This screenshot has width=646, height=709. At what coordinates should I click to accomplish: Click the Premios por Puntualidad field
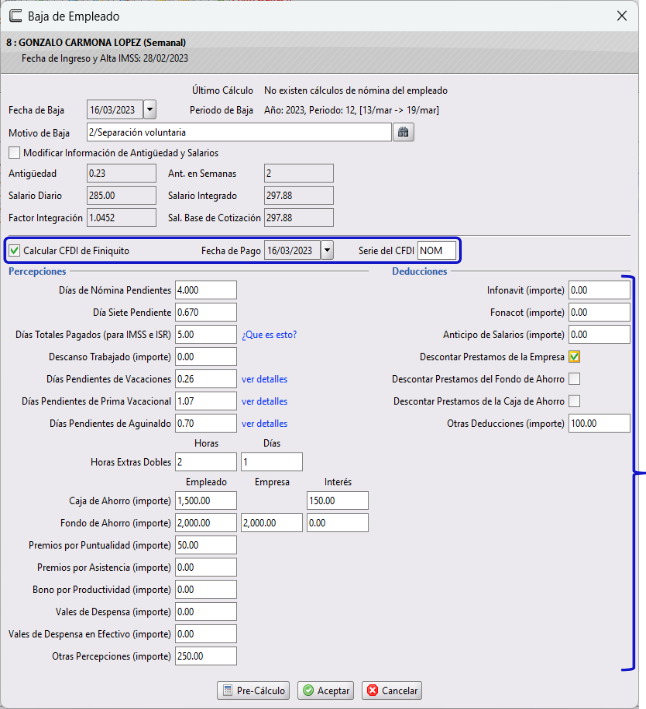pos(206,545)
